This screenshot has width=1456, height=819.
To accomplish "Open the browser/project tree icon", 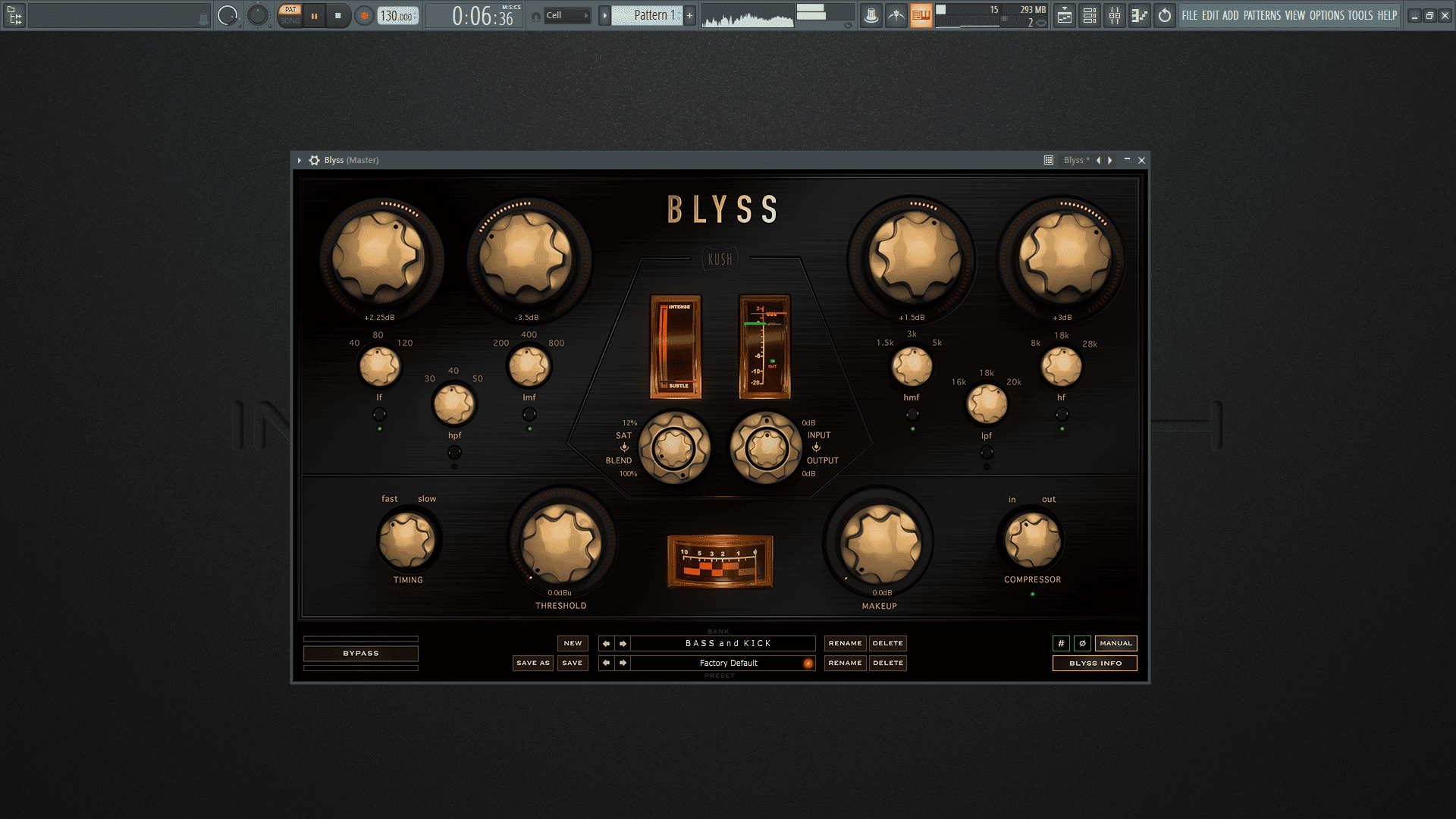I will 14,15.
